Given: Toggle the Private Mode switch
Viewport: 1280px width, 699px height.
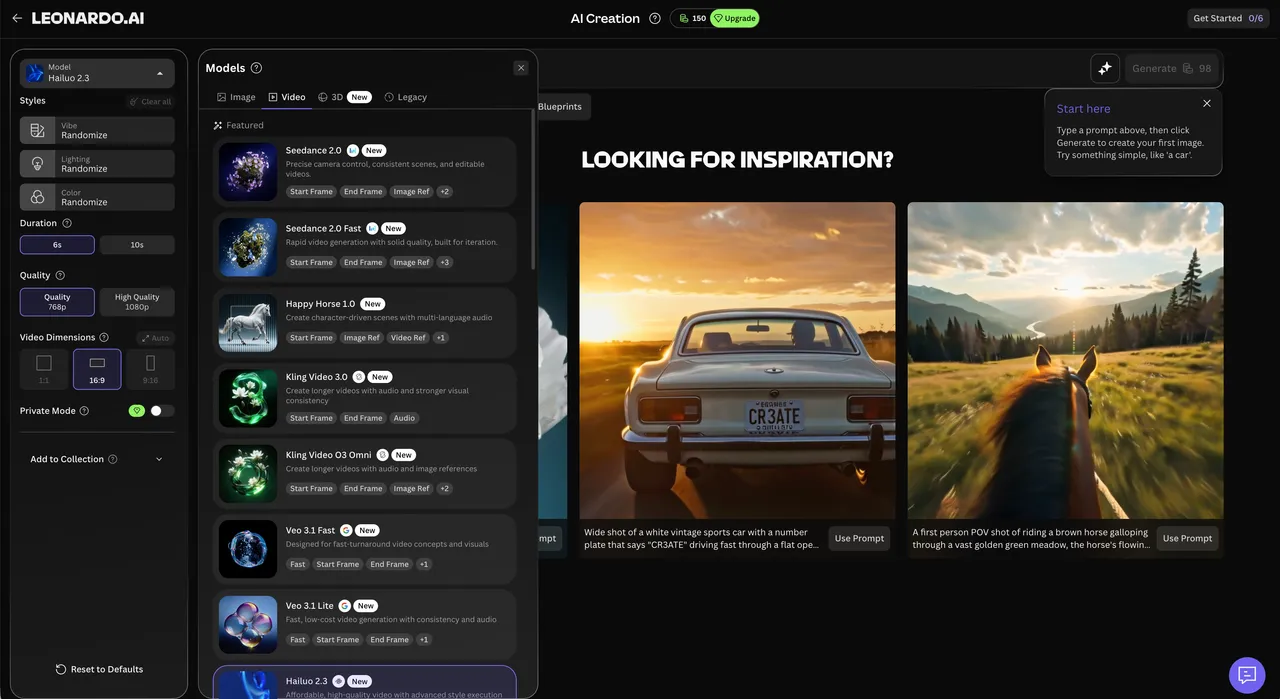Looking at the screenshot, I should pyautogui.click(x=161, y=411).
